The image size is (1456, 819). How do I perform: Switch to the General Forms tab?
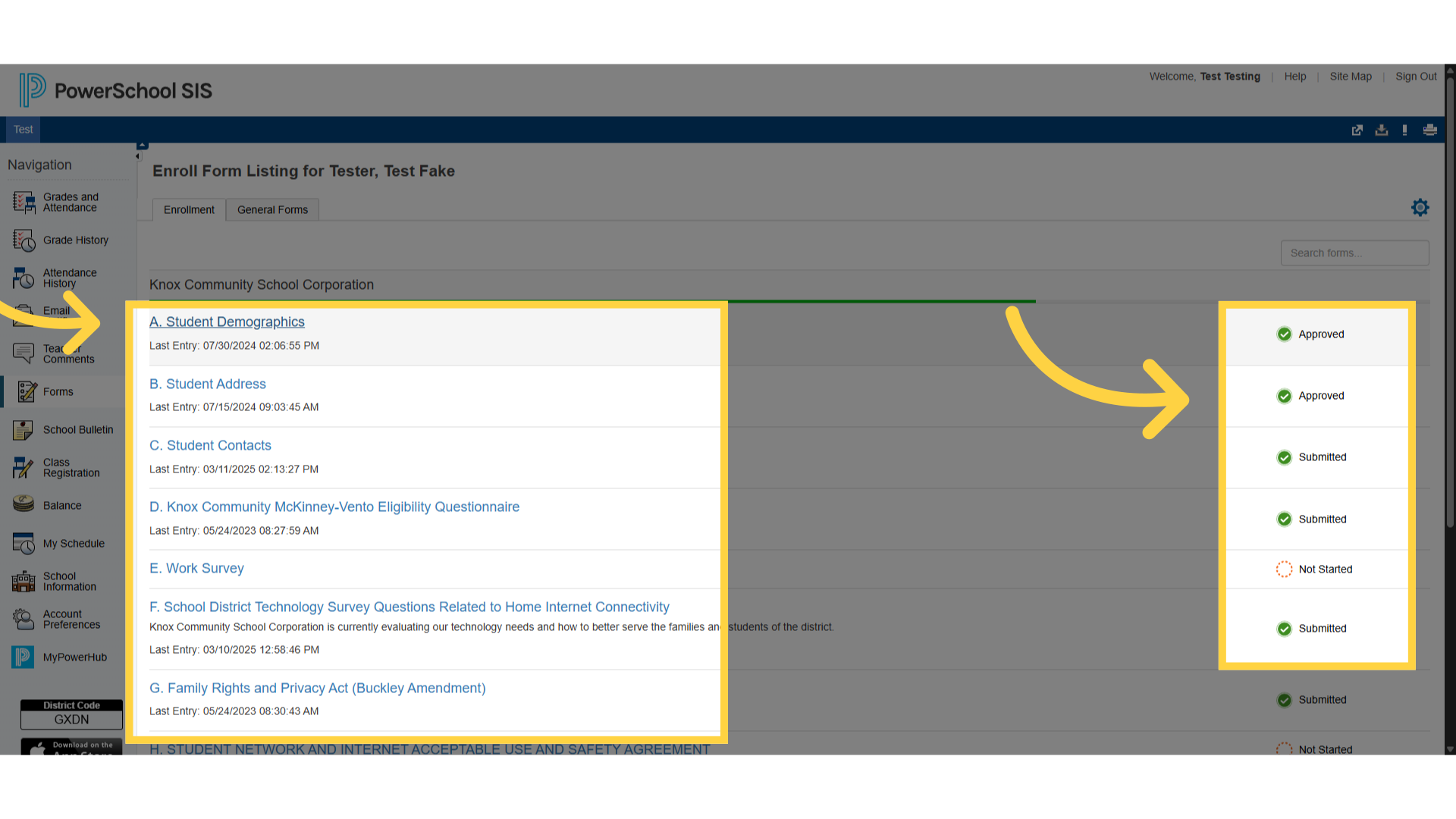point(272,210)
